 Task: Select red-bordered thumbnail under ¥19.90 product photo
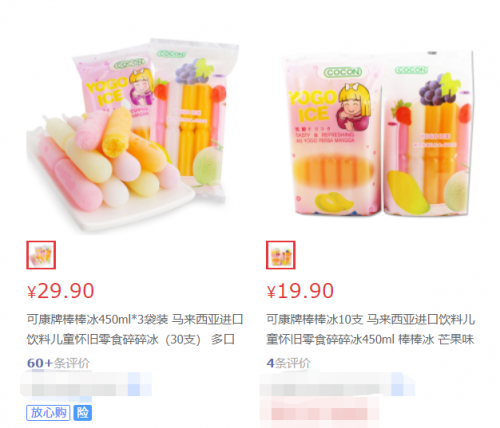point(281,255)
